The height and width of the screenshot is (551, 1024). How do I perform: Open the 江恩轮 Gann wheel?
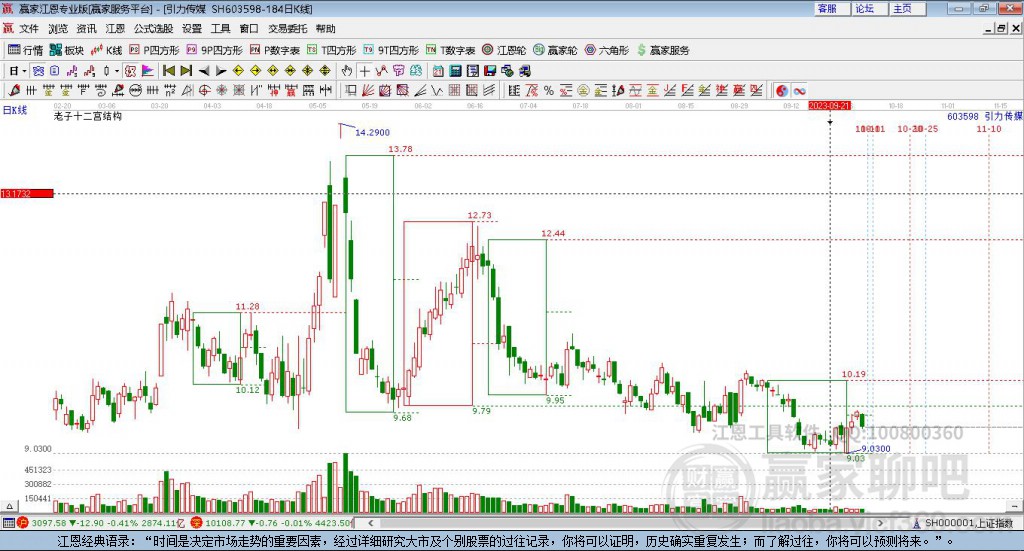click(x=504, y=50)
